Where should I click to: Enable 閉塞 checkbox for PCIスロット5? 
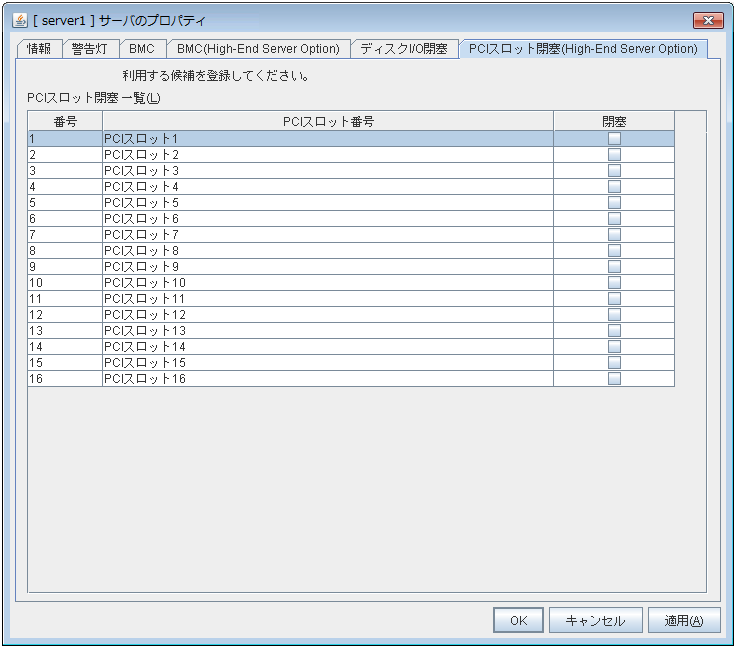pos(614,203)
